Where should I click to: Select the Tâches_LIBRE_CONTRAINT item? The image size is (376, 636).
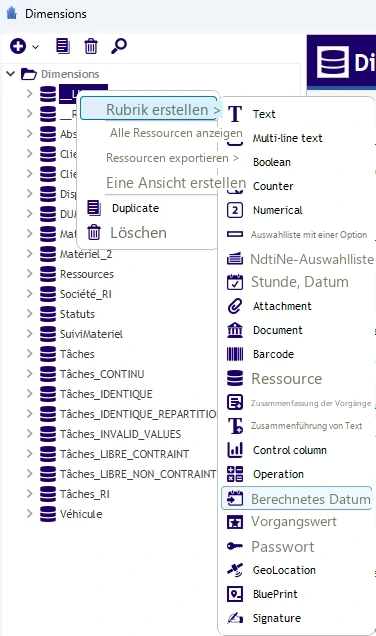[125, 454]
